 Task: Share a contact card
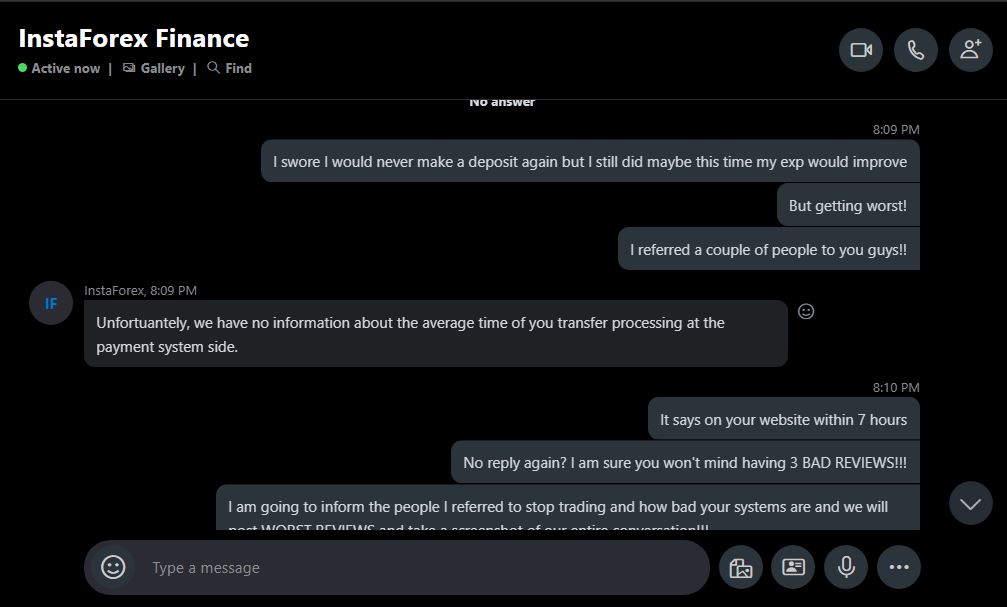click(793, 567)
